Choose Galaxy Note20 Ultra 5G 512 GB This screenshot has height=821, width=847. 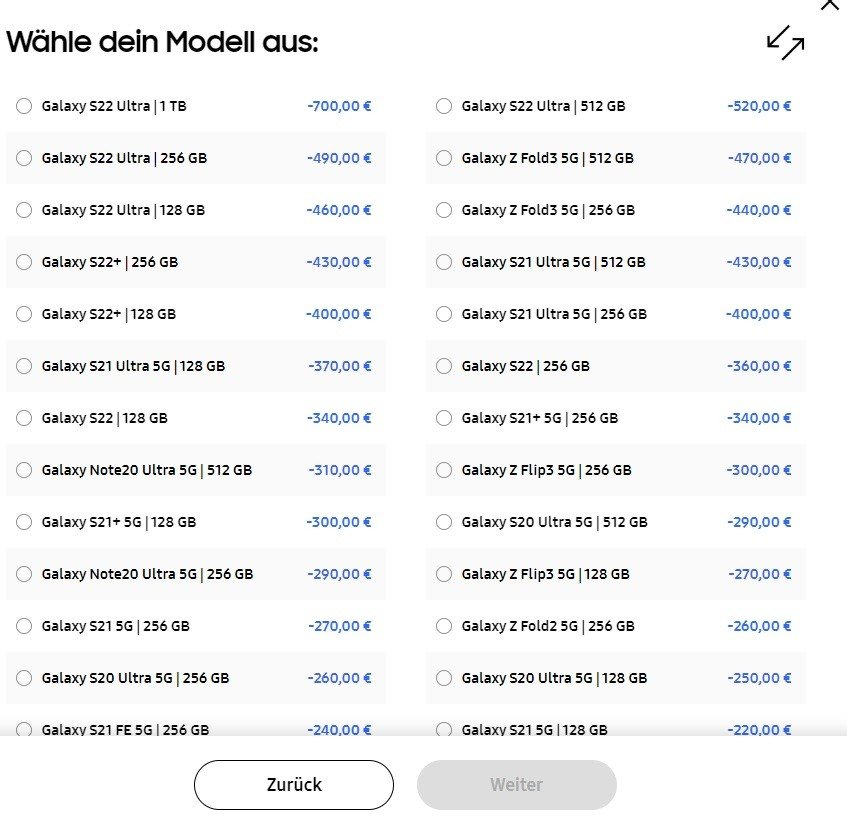click(24, 470)
